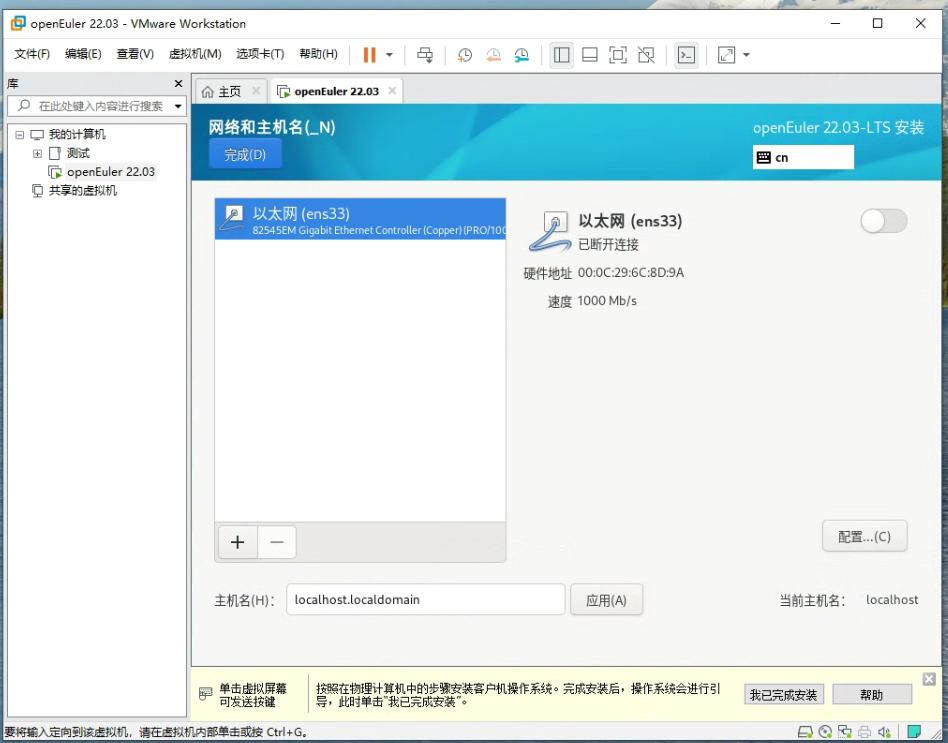The height and width of the screenshot is (743, 948).
Task: Click the message log status icon
Action: pos(914,732)
